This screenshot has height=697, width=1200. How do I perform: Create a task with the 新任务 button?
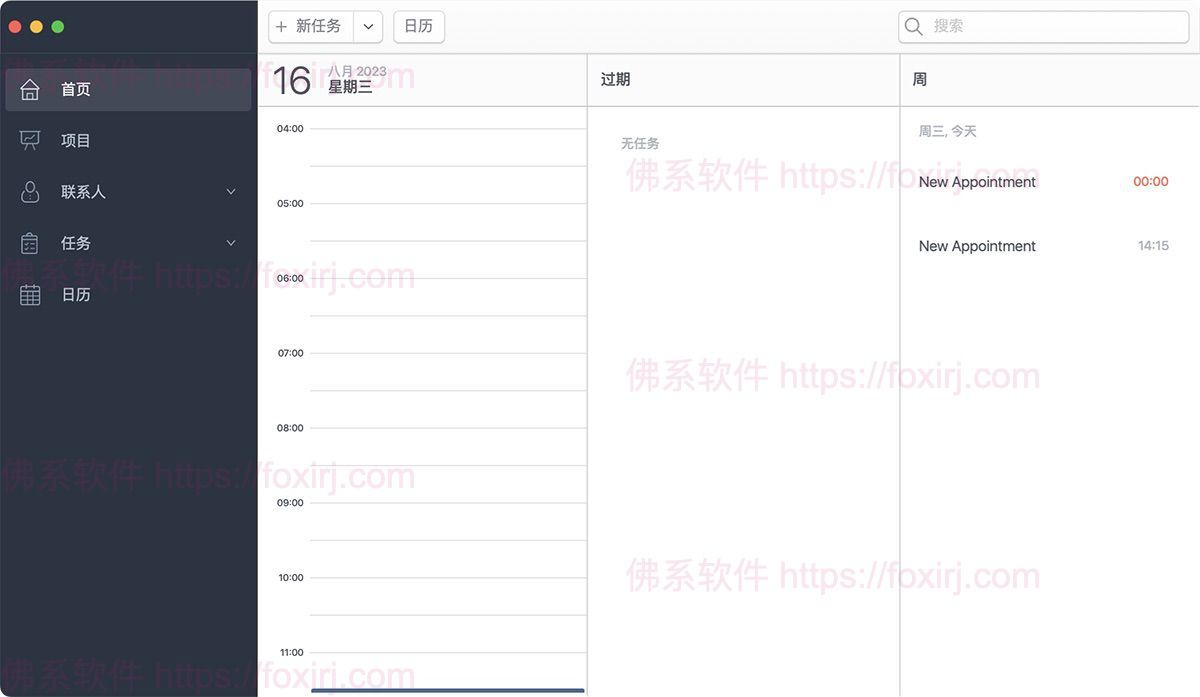(316, 26)
